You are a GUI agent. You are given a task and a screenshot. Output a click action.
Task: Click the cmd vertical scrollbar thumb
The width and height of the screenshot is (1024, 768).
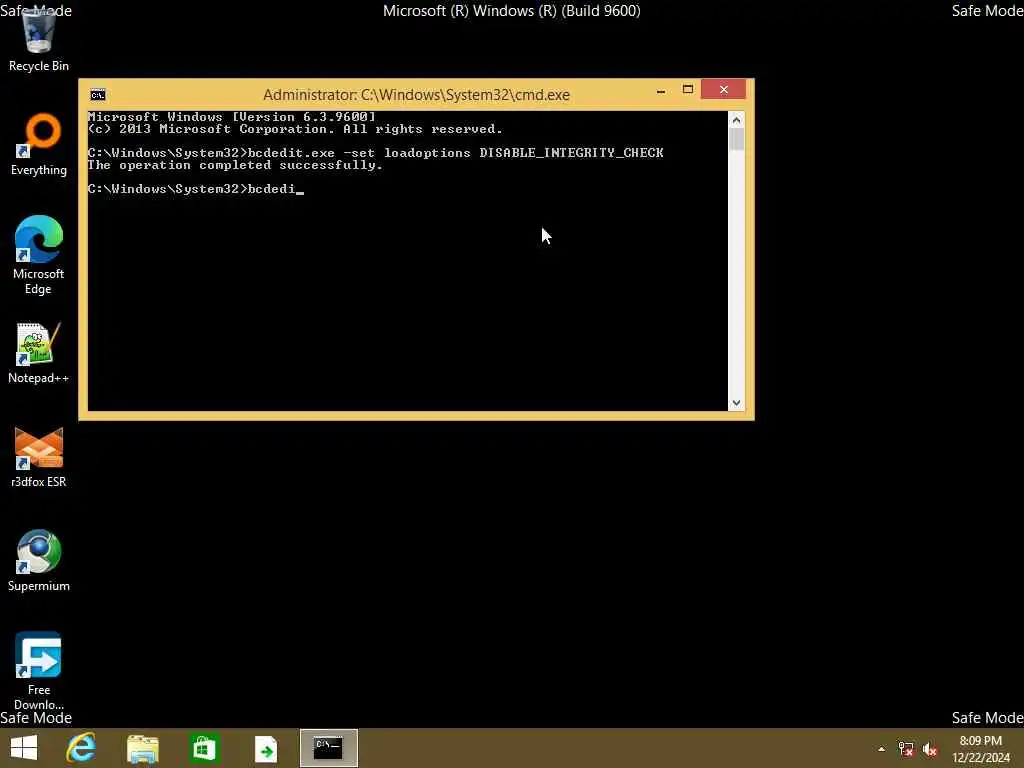pyautogui.click(x=736, y=139)
